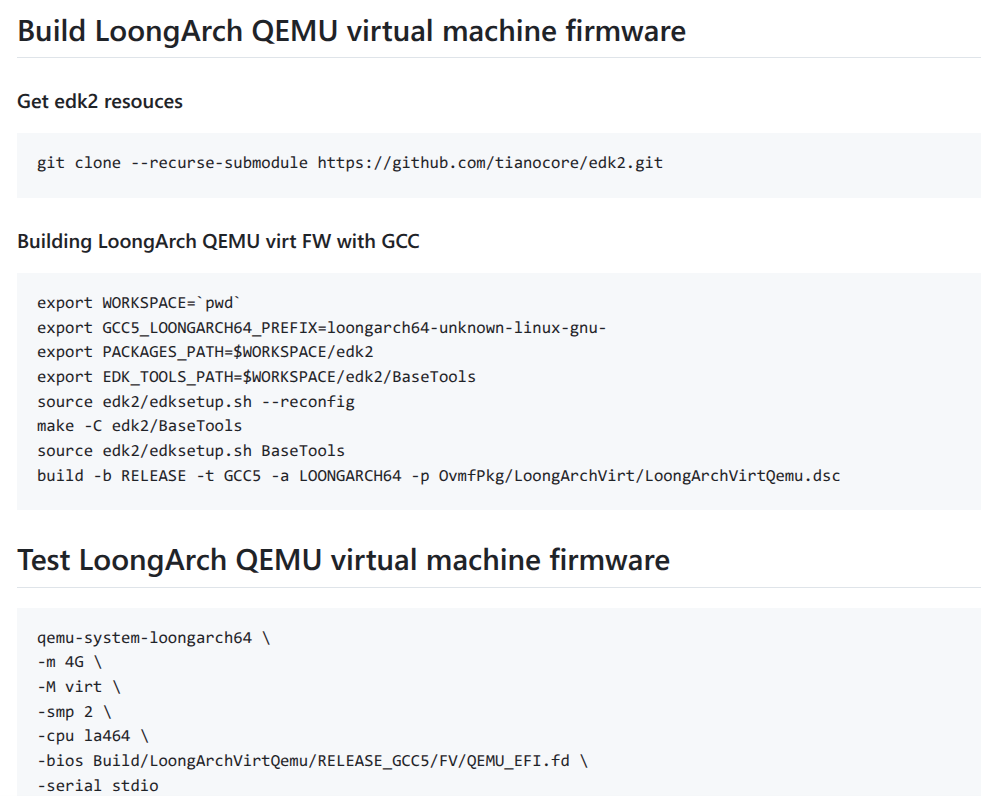Click the 'Build LoongArch QEMU virtual machine firmware' heading
The width and height of the screenshot is (981, 796).
coord(352,31)
